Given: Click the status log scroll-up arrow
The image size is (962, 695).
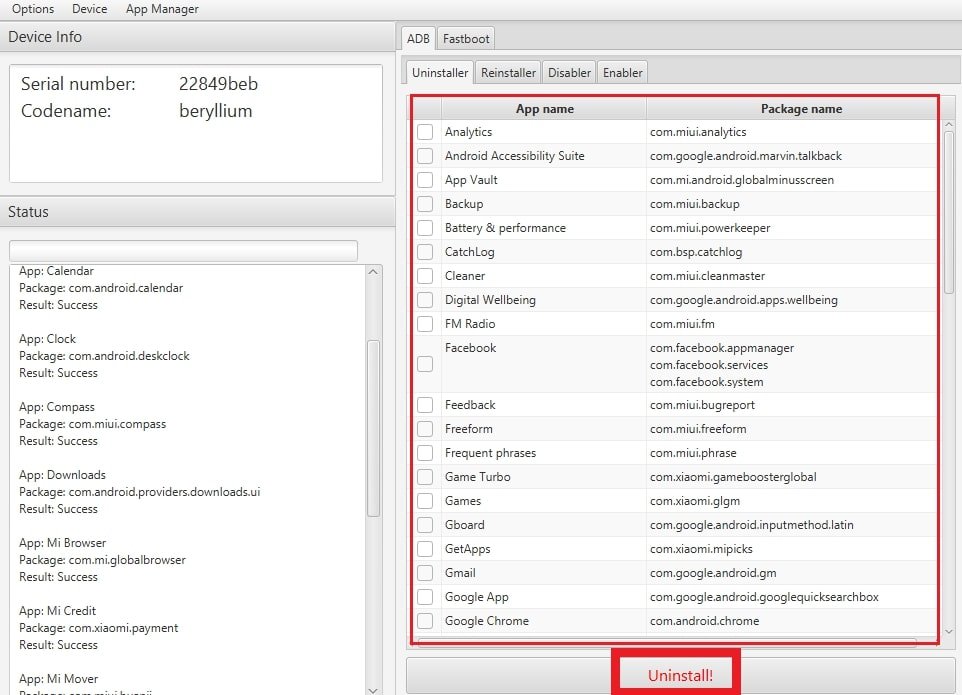Looking at the screenshot, I should 373,271.
